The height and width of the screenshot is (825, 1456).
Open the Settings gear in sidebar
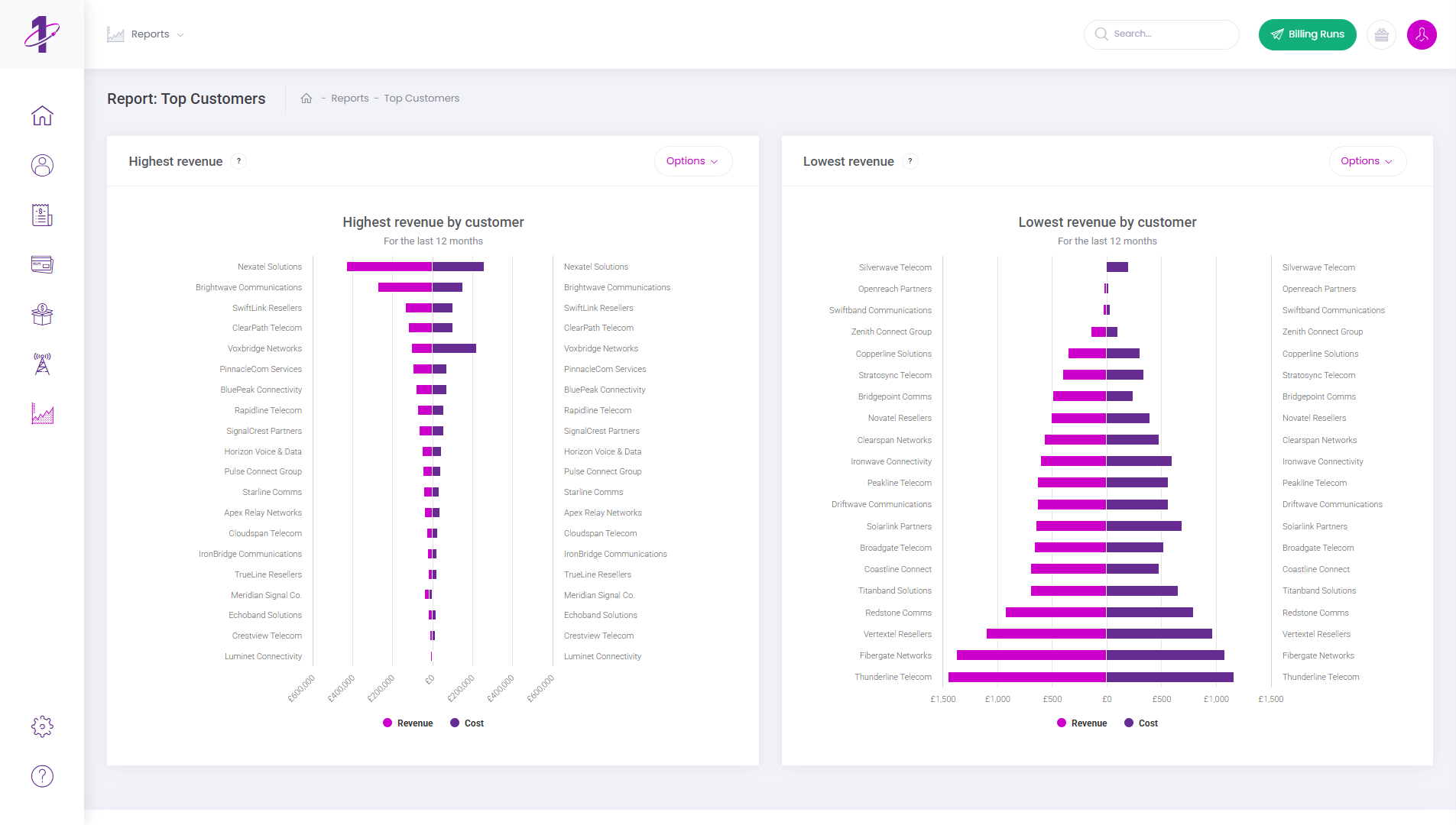coord(42,726)
